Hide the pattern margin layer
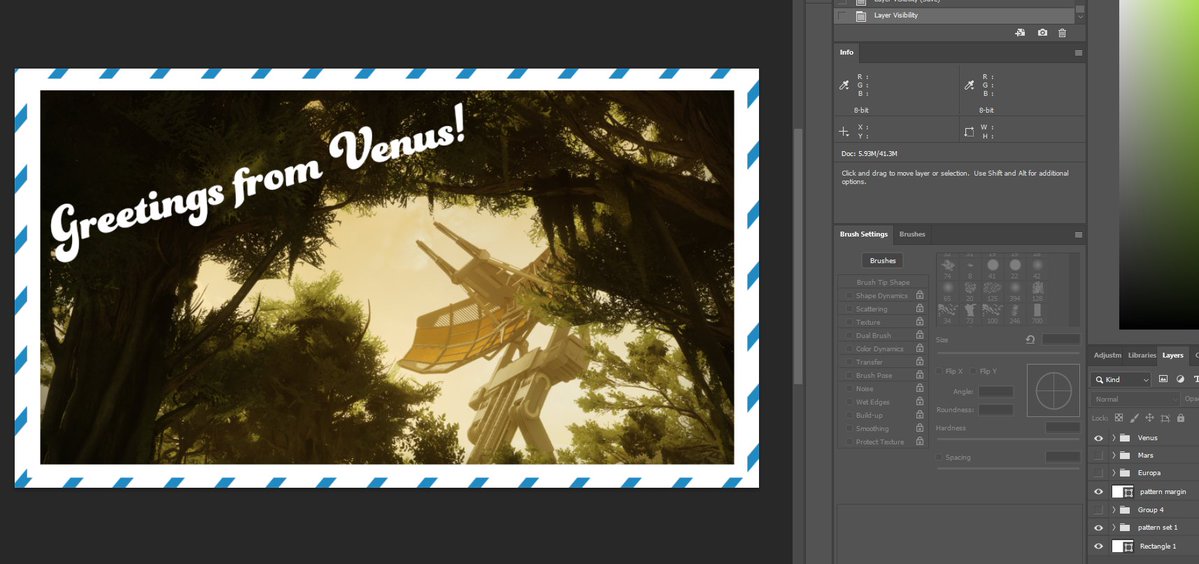The height and width of the screenshot is (564, 1199). (x=1099, y=492)
